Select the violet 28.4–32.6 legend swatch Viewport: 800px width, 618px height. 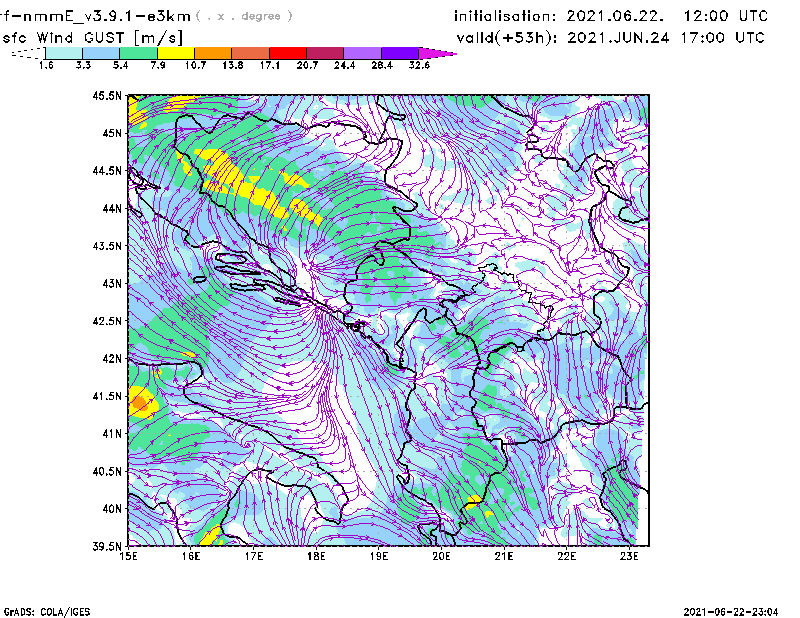click(400, 53)
